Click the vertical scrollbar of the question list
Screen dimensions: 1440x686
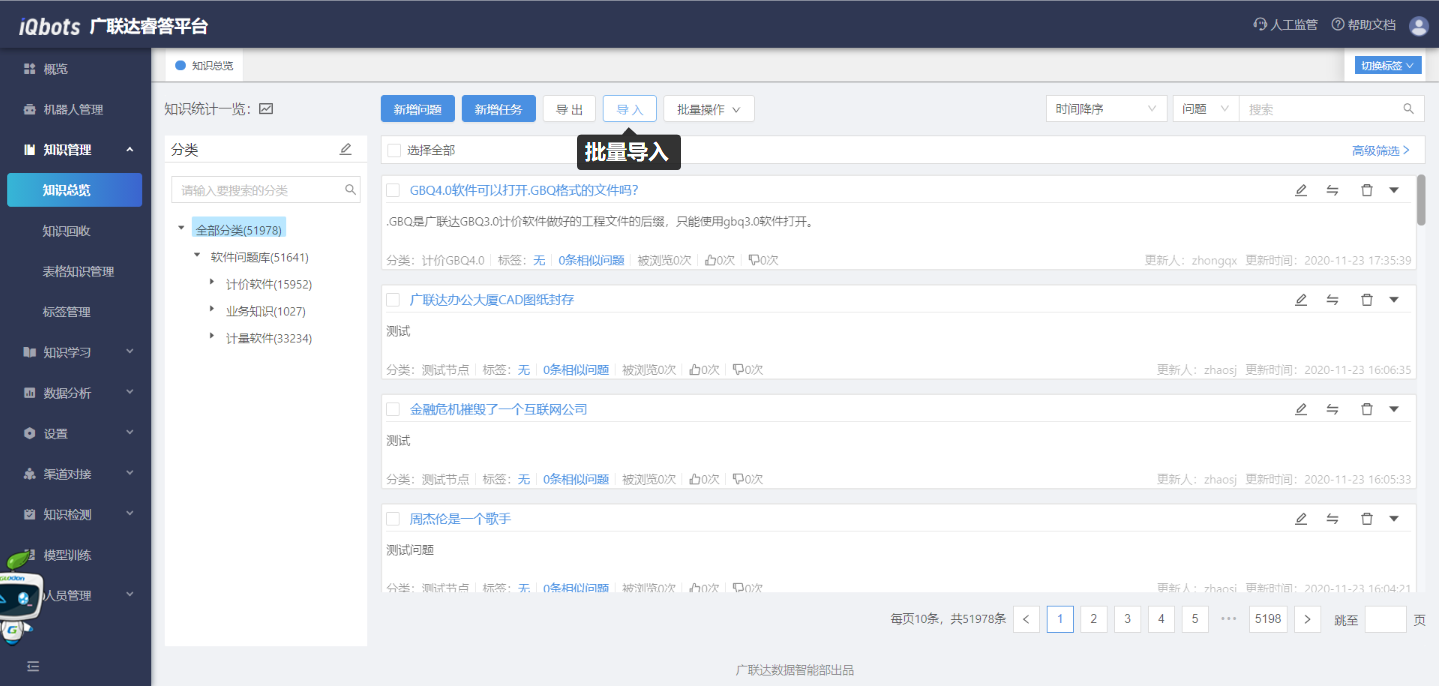[x=1421, y=200]
